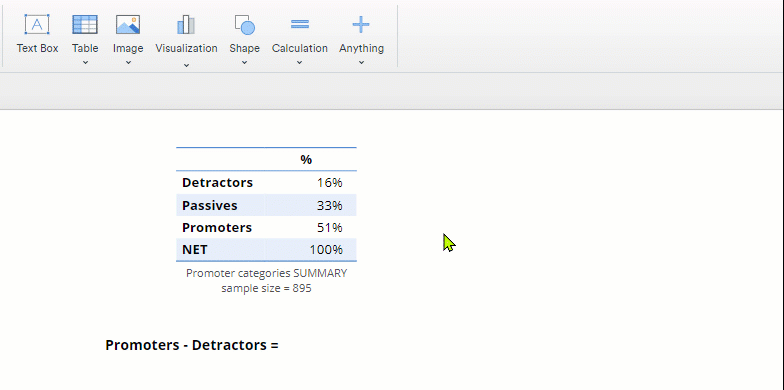Viewport: 784px width, 390px height.
Task: Click the Shape icon
Action: pos(244,24)
